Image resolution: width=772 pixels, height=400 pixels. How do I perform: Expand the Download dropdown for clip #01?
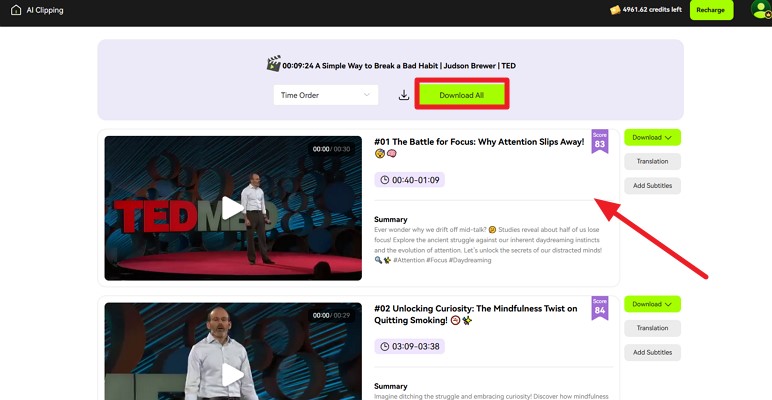652,137
